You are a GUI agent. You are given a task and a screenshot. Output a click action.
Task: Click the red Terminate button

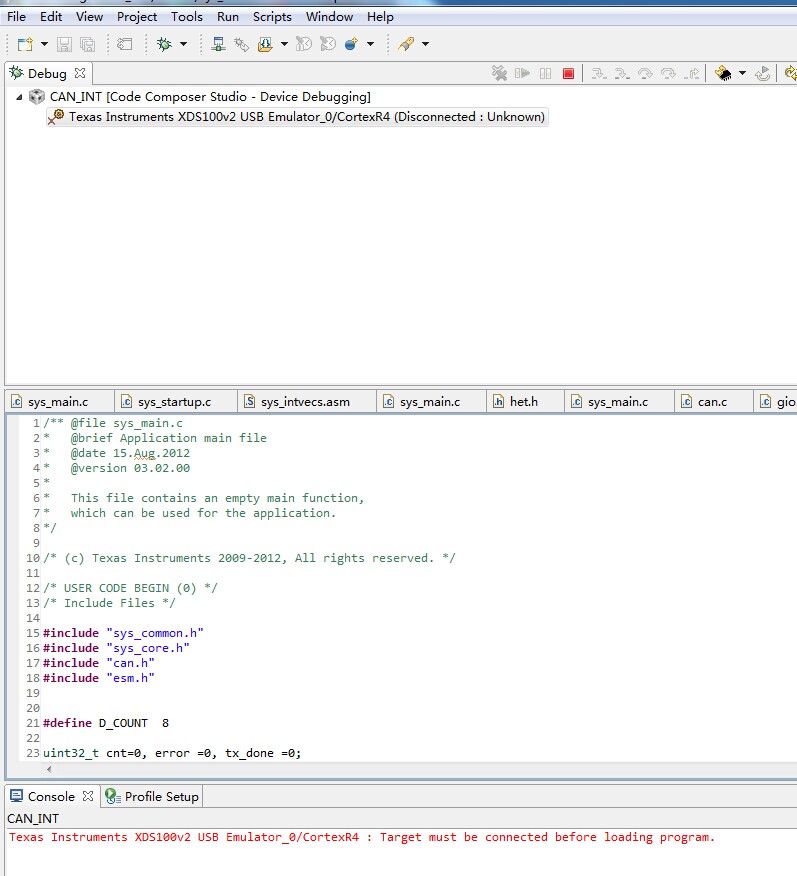pyautogui.click(x=568, y=73)
